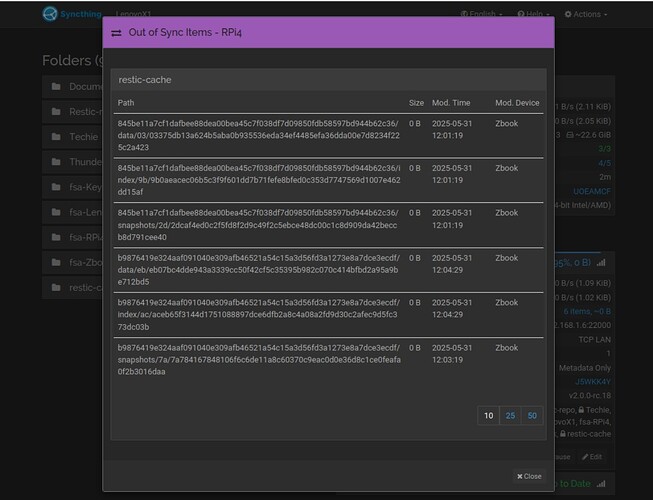Click signal bars icon by Up to Date

click(x=601, y=484)
